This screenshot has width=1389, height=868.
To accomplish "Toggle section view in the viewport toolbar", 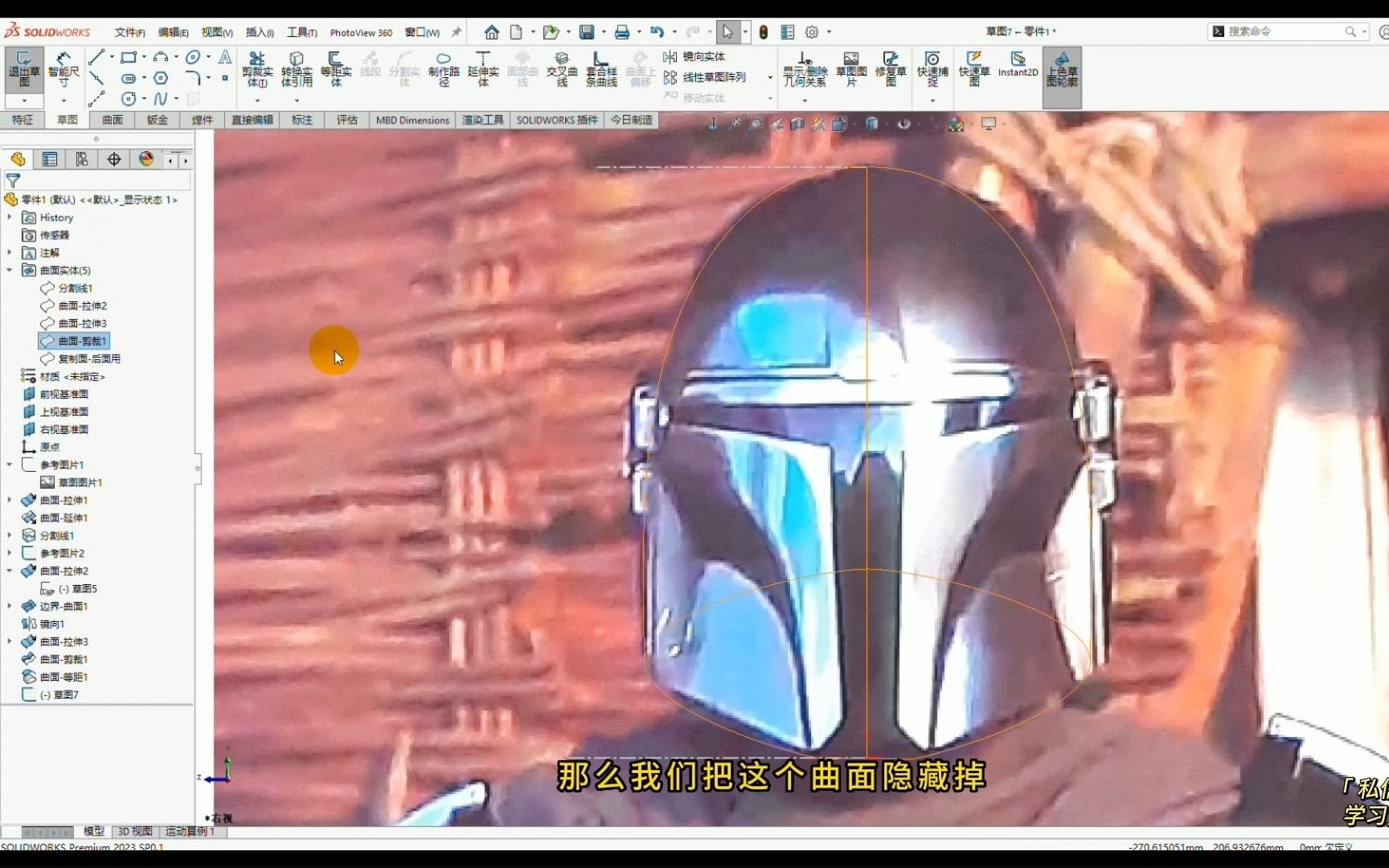I will pos(798,125).
